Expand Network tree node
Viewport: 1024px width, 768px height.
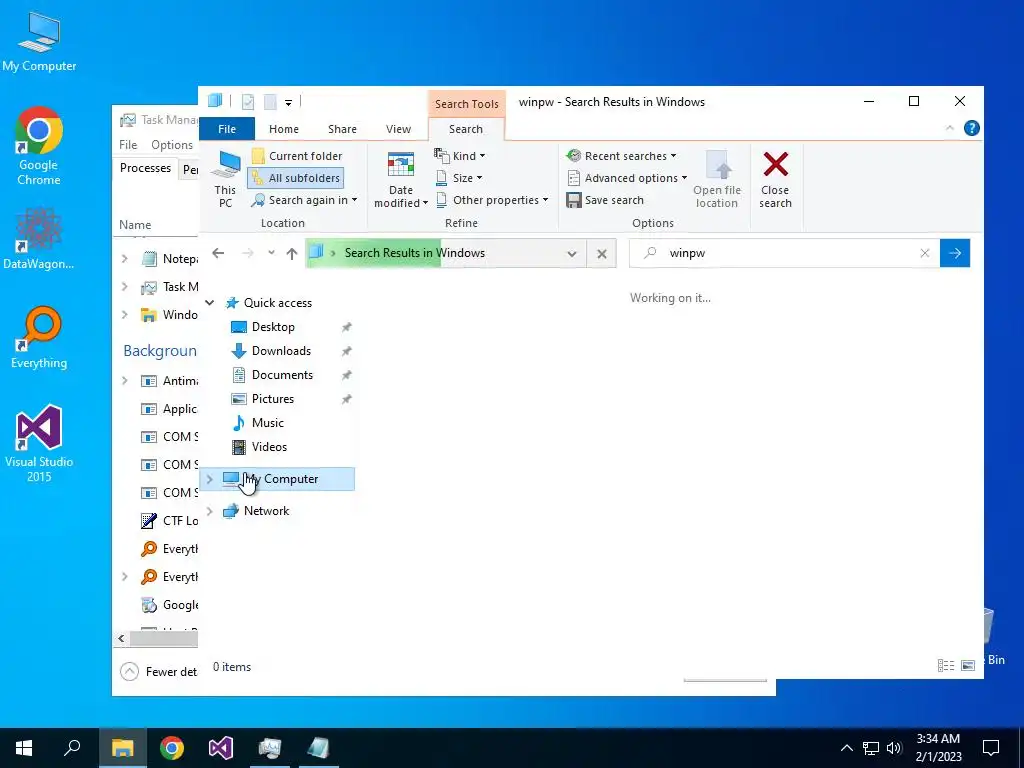tap(210, 511)
